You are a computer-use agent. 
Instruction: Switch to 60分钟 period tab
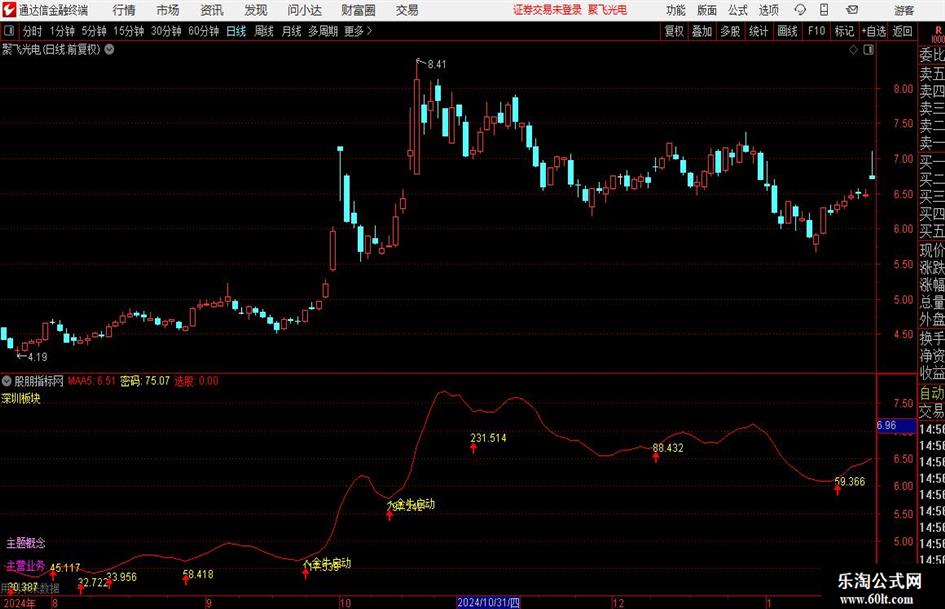pyautogui.click(x=203, y=31)
